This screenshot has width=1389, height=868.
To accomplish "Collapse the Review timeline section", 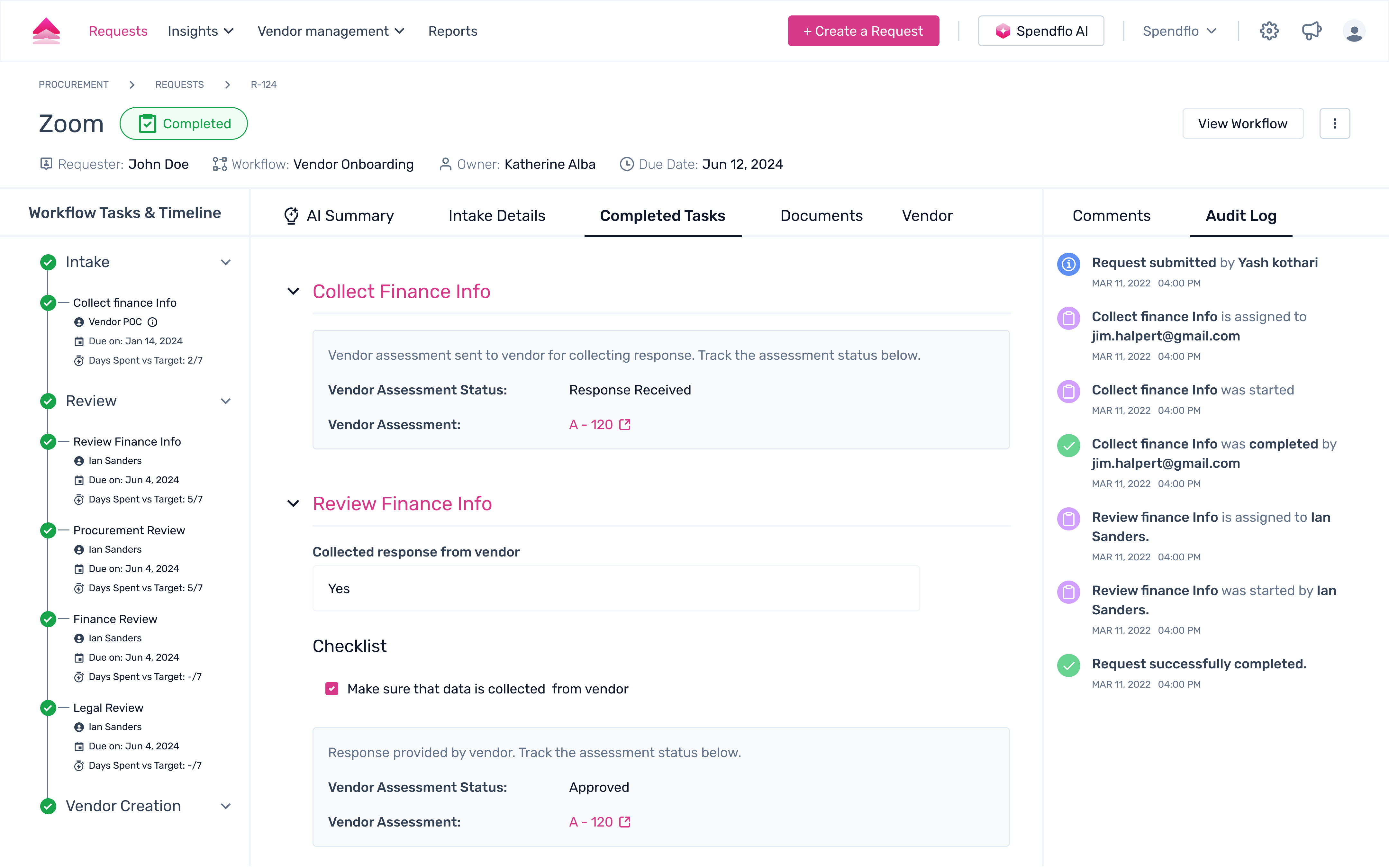I will [226, 401].
